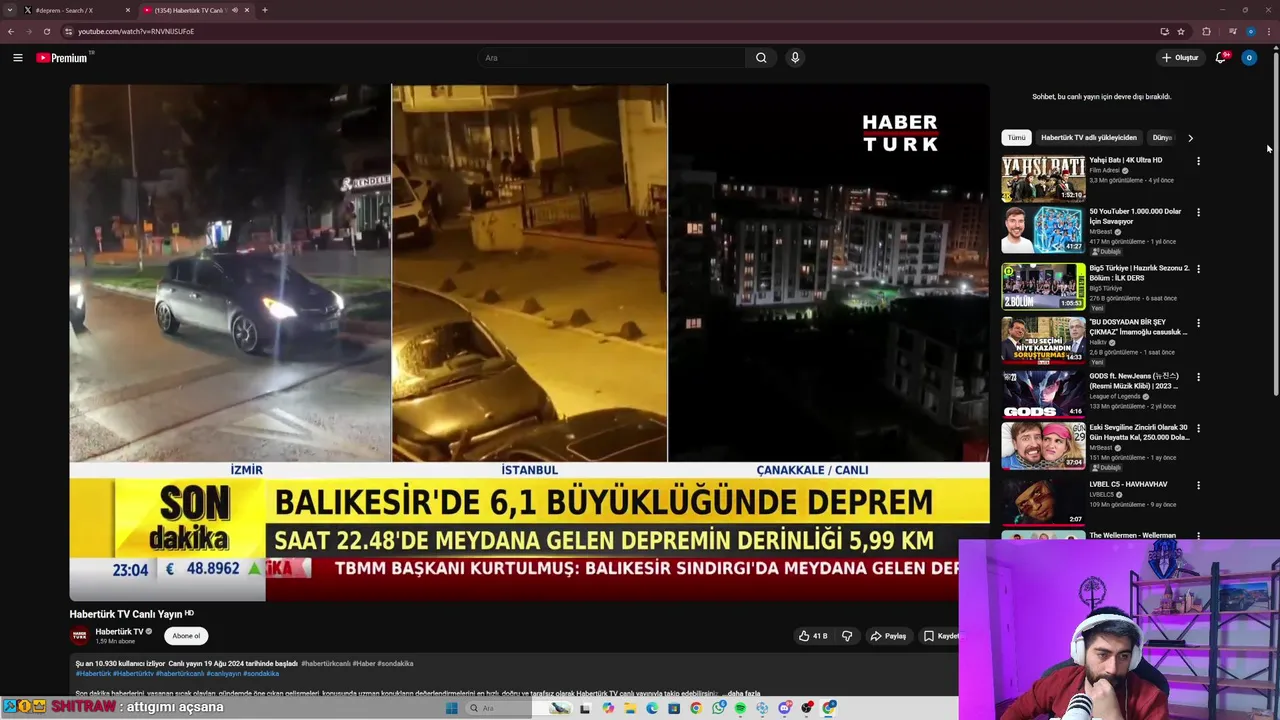
Task: Open GODS ft. NewJeans video title
Action: [1134, 381]
